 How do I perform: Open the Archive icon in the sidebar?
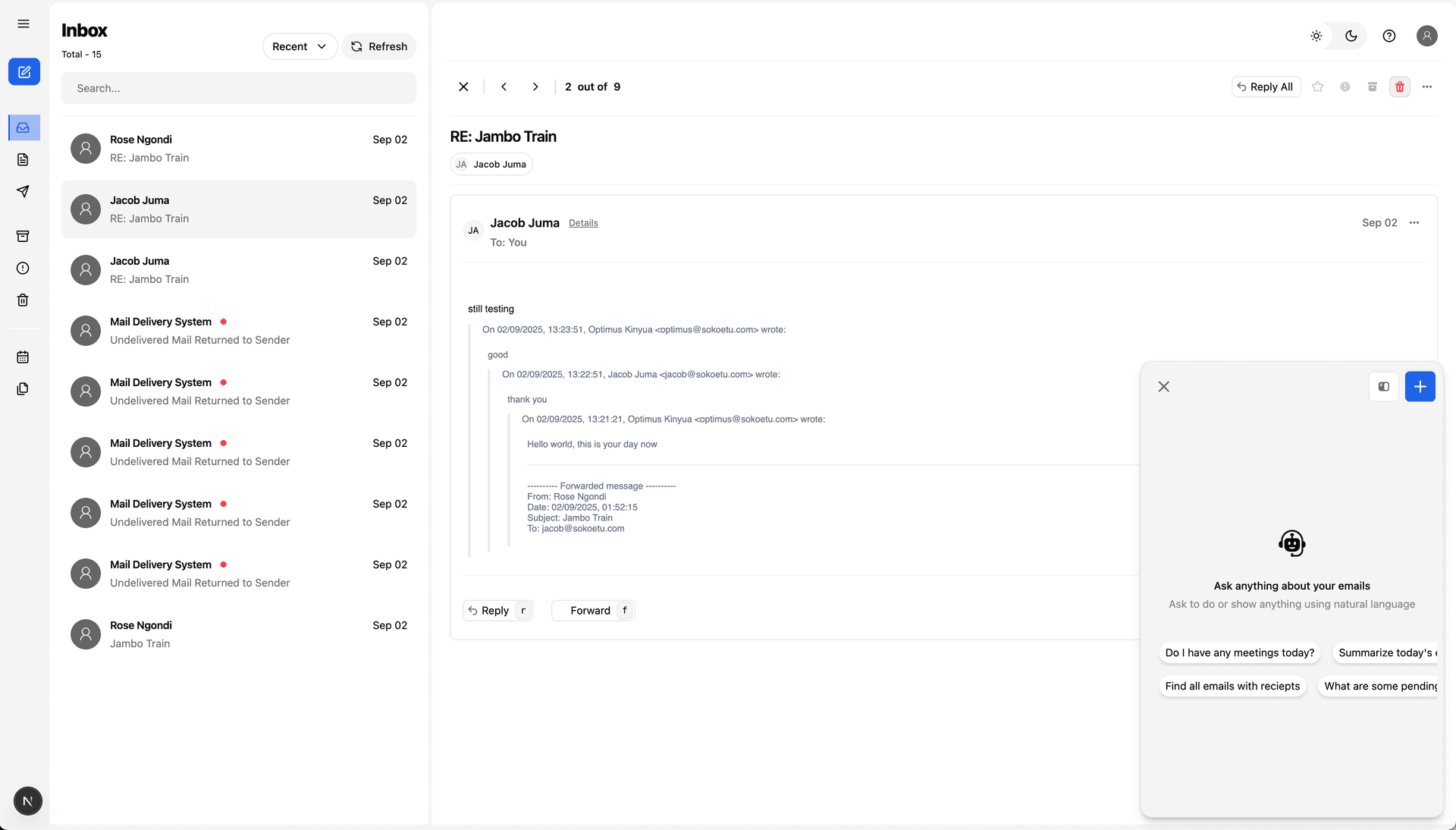(24, 236)
